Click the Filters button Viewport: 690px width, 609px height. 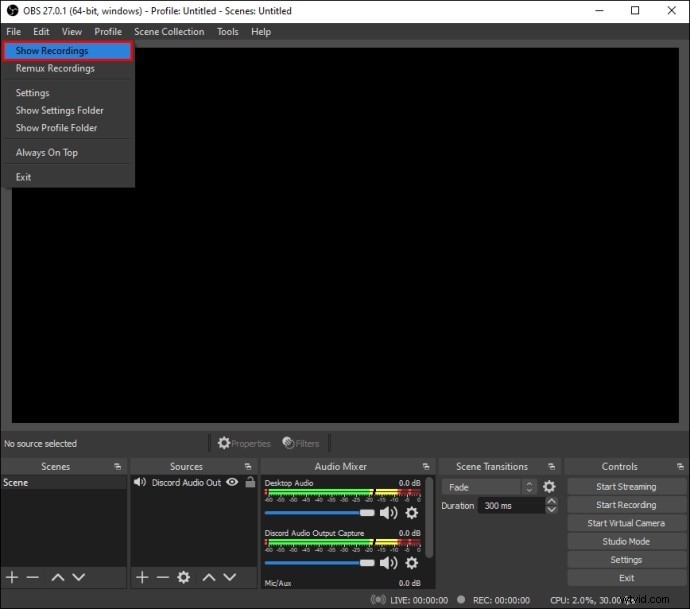click(301, 443)
